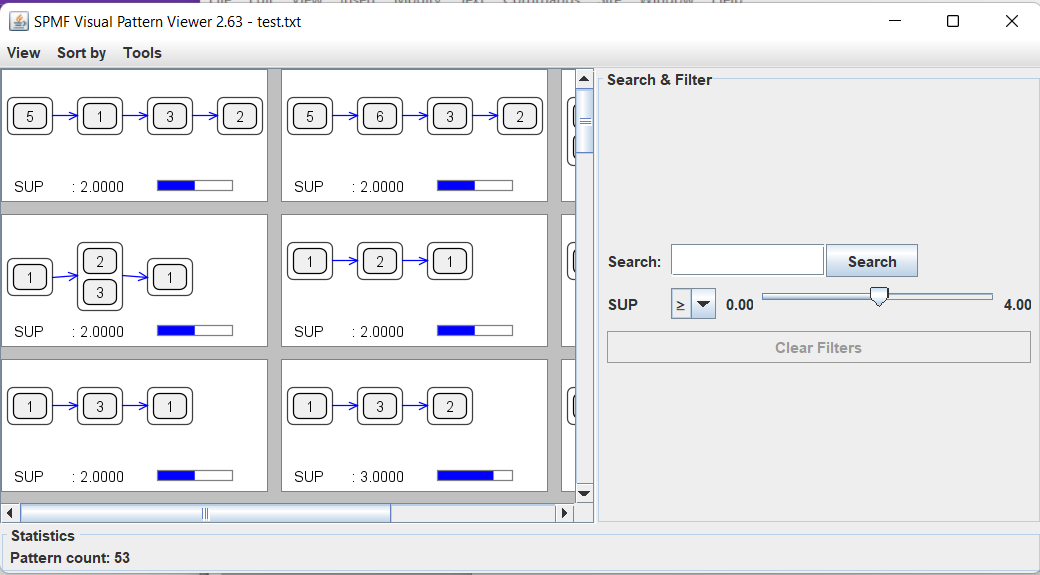Expand the SUP comparison operator dropdown
The height and width of the screenshot is (575, 1040).
[693, 305]
